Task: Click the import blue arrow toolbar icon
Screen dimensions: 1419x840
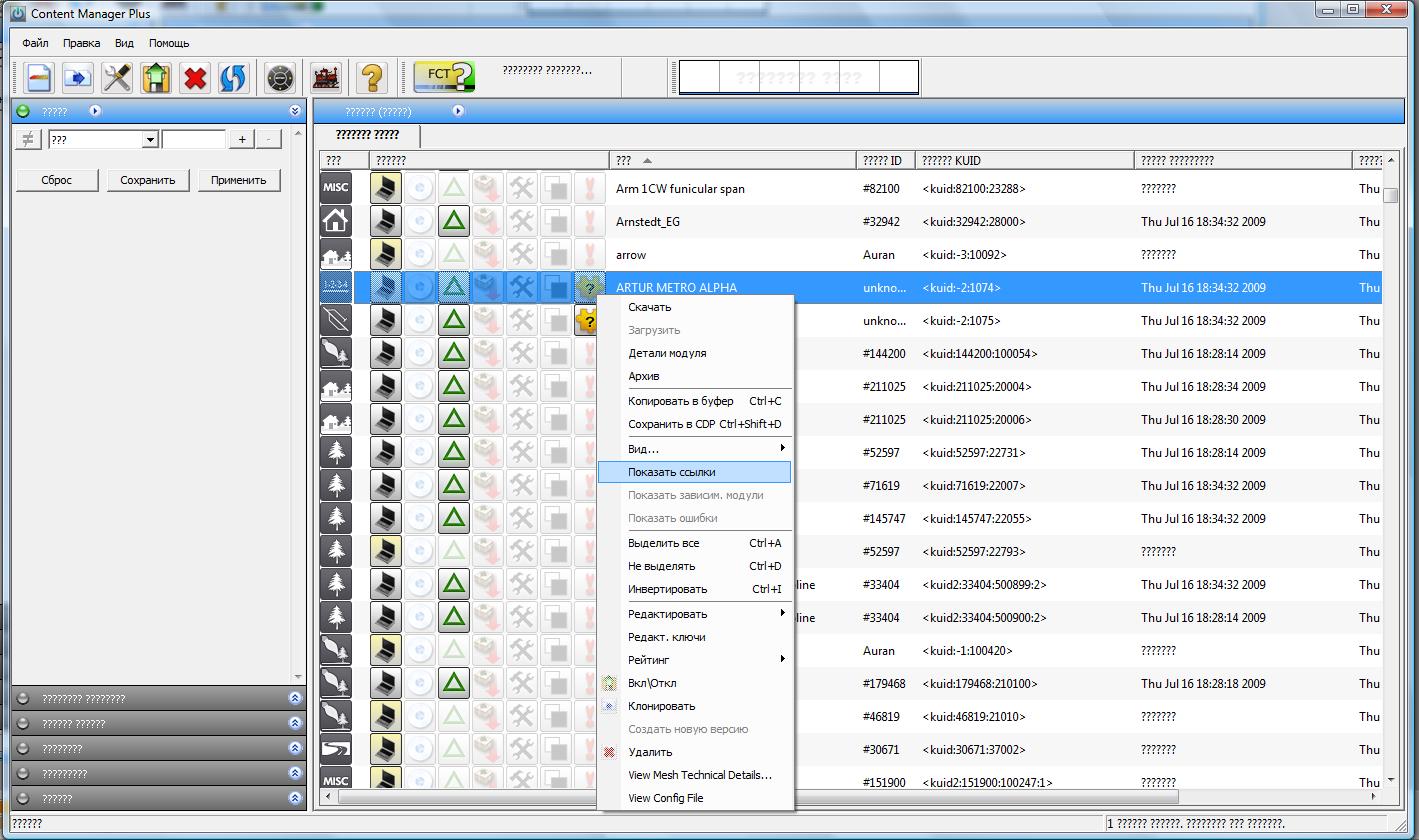Action: pyautogui.click(x=77, y=77)
